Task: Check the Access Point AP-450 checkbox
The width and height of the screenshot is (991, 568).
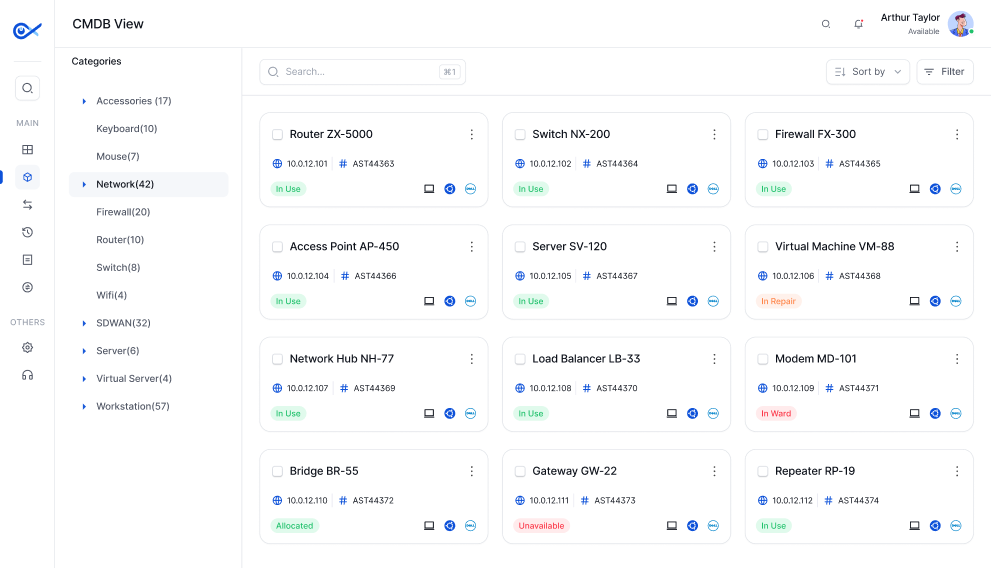Action: click(x=277, y=246)
